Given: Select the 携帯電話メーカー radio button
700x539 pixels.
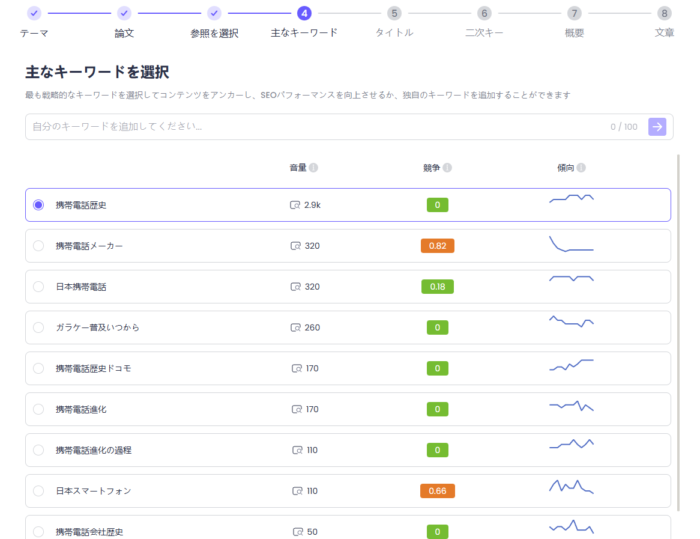Looking at the screenshot, I should [38, 246].
